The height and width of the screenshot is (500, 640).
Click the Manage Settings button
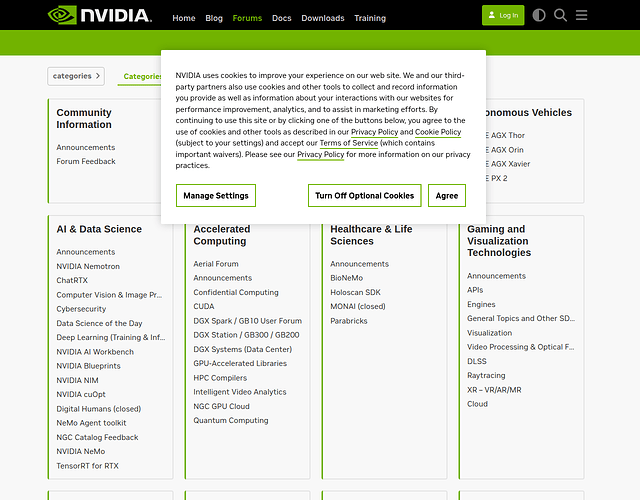click(216, 196)
